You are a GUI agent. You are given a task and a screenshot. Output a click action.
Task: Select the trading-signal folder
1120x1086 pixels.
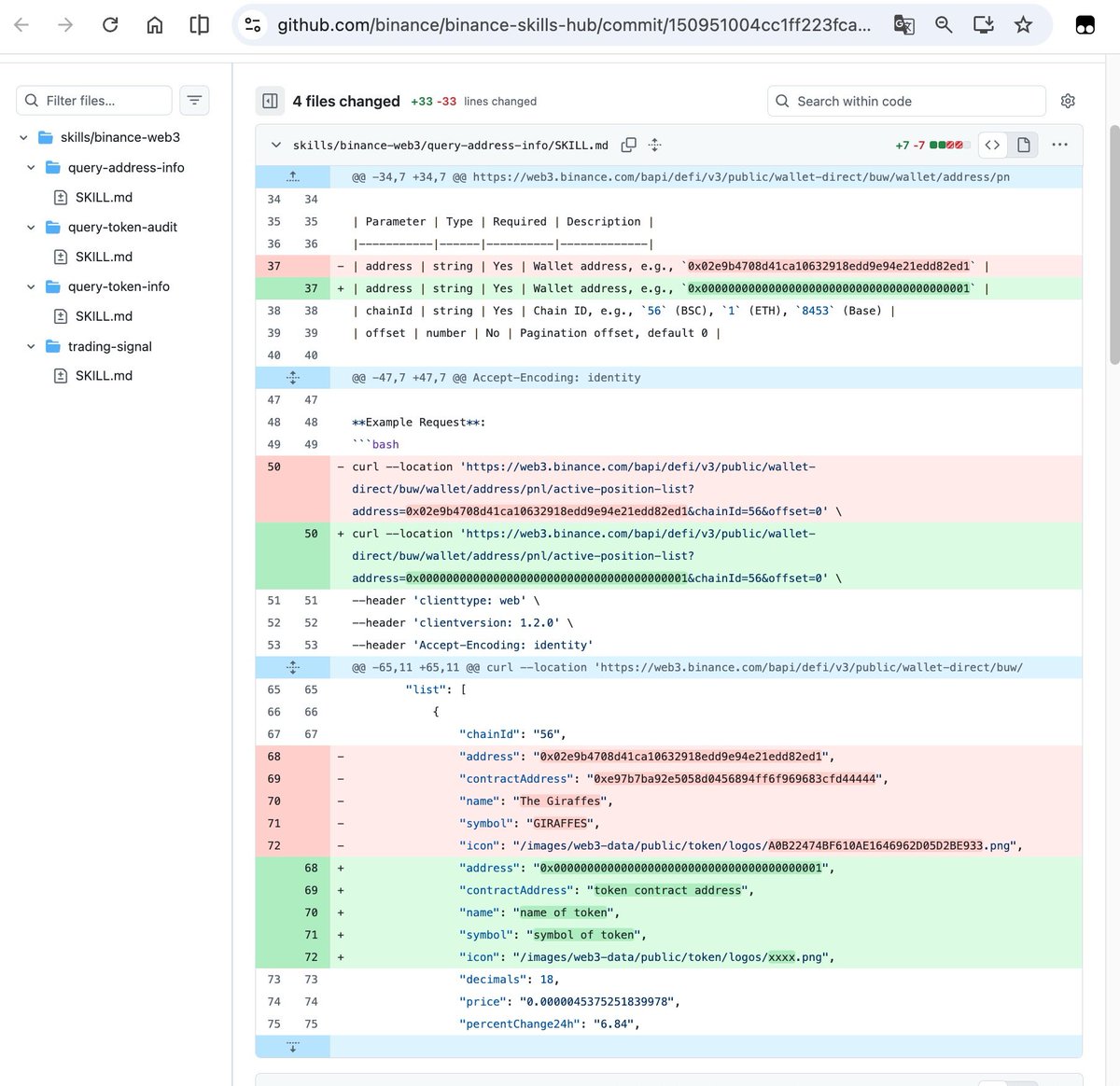coord(110,346)
